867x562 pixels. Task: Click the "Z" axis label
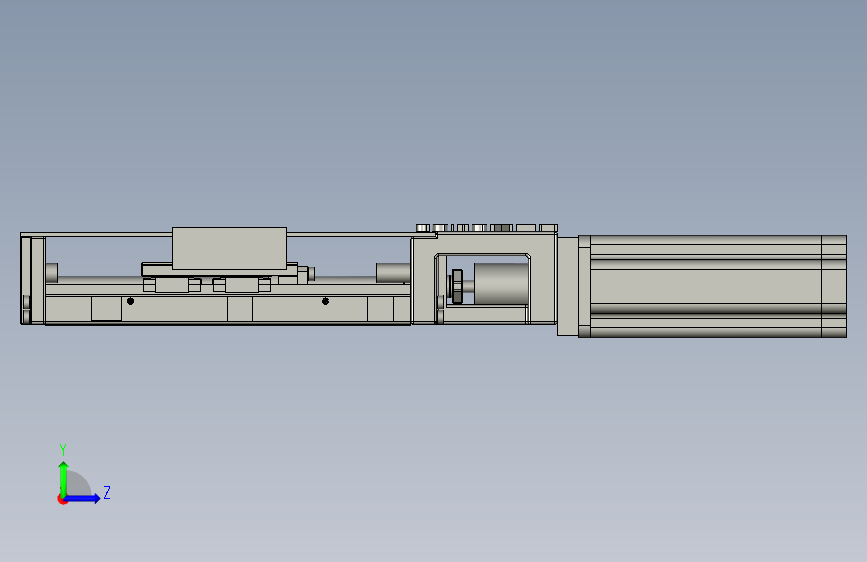pos(107,492)
